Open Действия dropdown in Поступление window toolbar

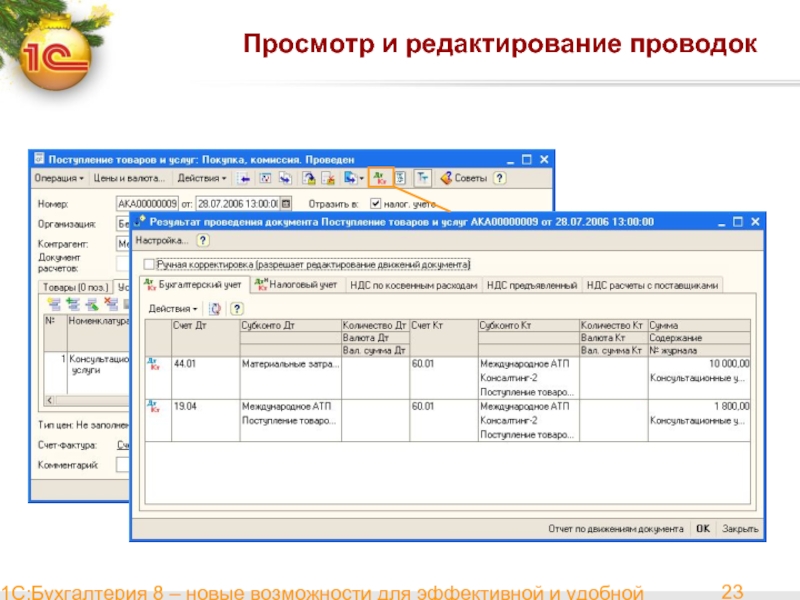click(x=202, y=179)
